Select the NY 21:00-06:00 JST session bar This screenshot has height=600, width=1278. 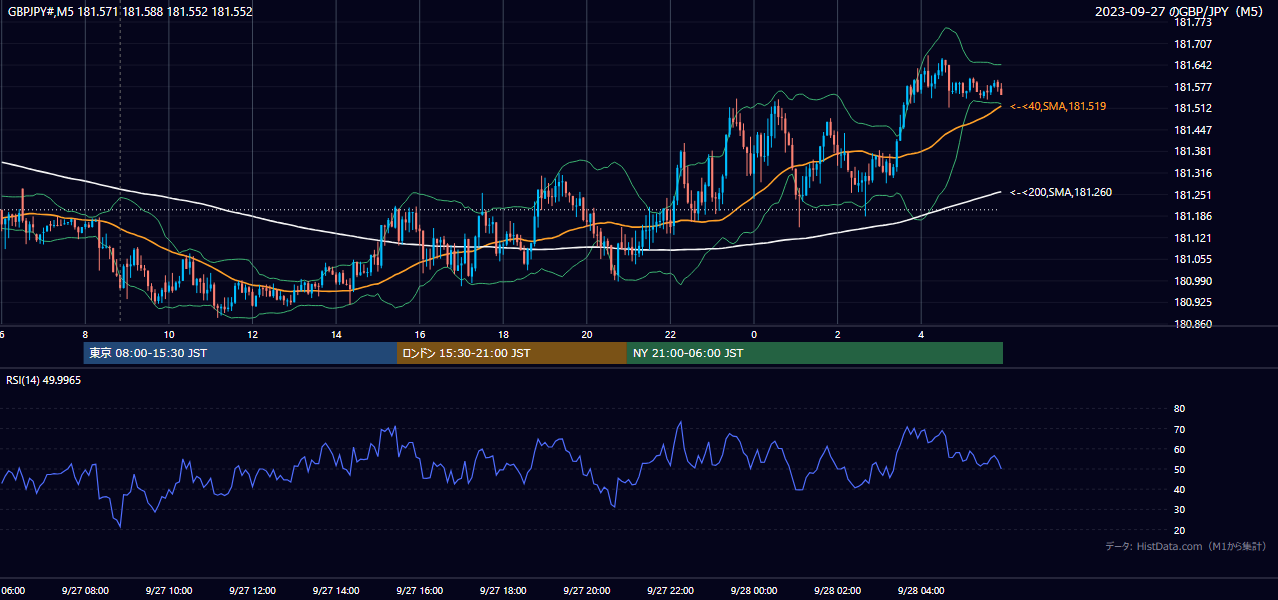815,353
